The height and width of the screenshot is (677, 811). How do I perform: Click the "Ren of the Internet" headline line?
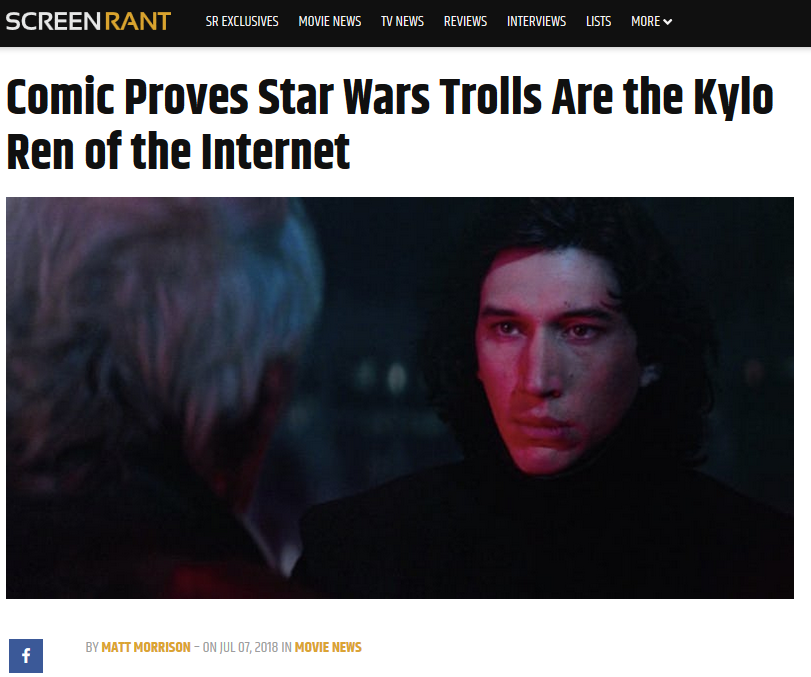(x=178, y=151)
